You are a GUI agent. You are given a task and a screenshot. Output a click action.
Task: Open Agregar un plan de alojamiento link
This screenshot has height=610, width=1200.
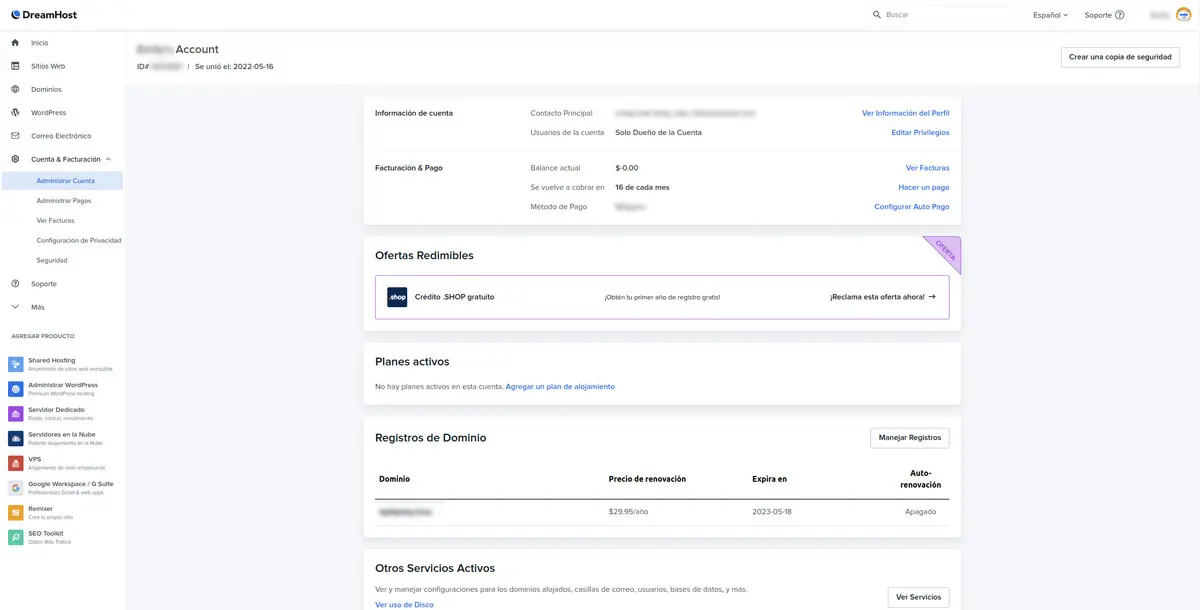click(x=560, y=387)
